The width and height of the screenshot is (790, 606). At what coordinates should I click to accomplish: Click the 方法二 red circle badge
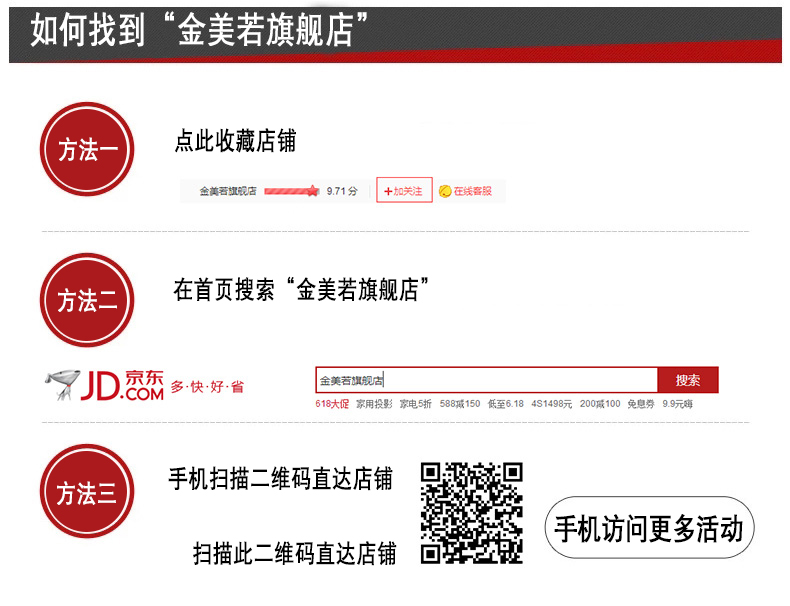87,300
